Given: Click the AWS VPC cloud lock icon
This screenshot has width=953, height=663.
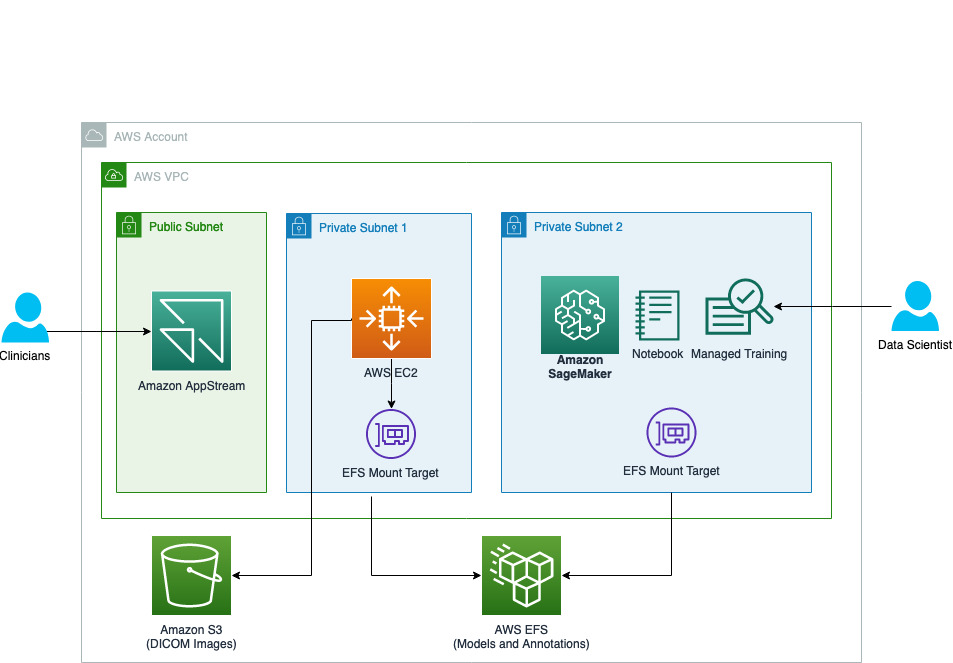Looking at the screenshot, I should coord(114,176).
